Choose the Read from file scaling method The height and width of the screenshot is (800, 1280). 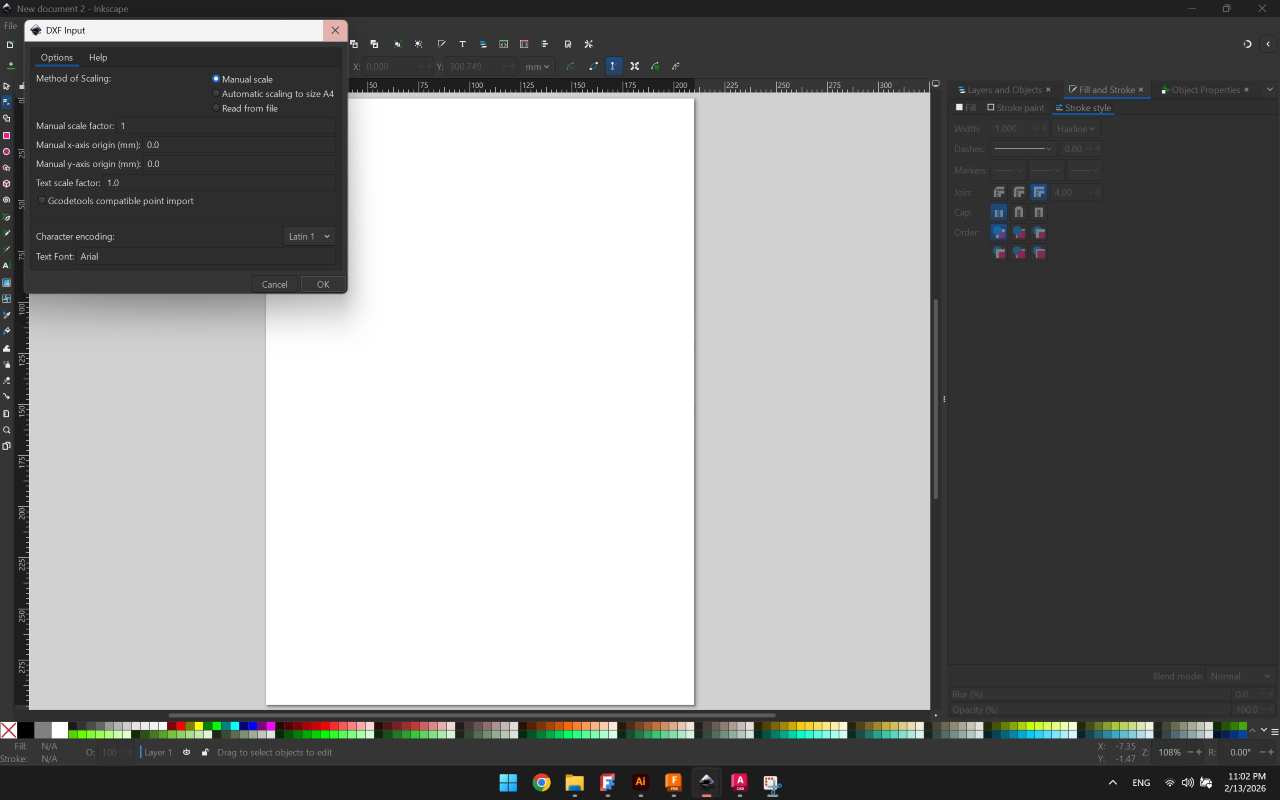point(216,108)
